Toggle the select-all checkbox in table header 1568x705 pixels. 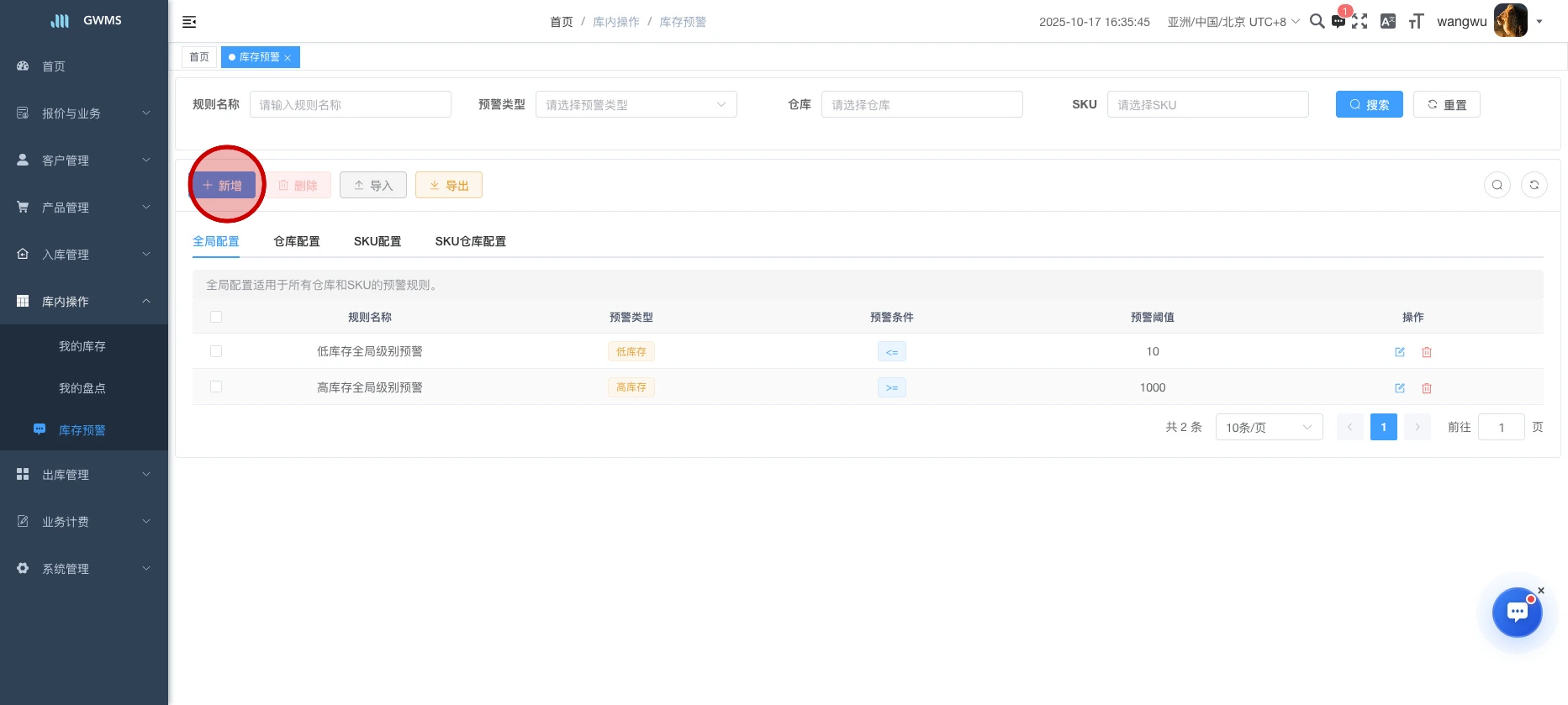[x=216, y=317]
